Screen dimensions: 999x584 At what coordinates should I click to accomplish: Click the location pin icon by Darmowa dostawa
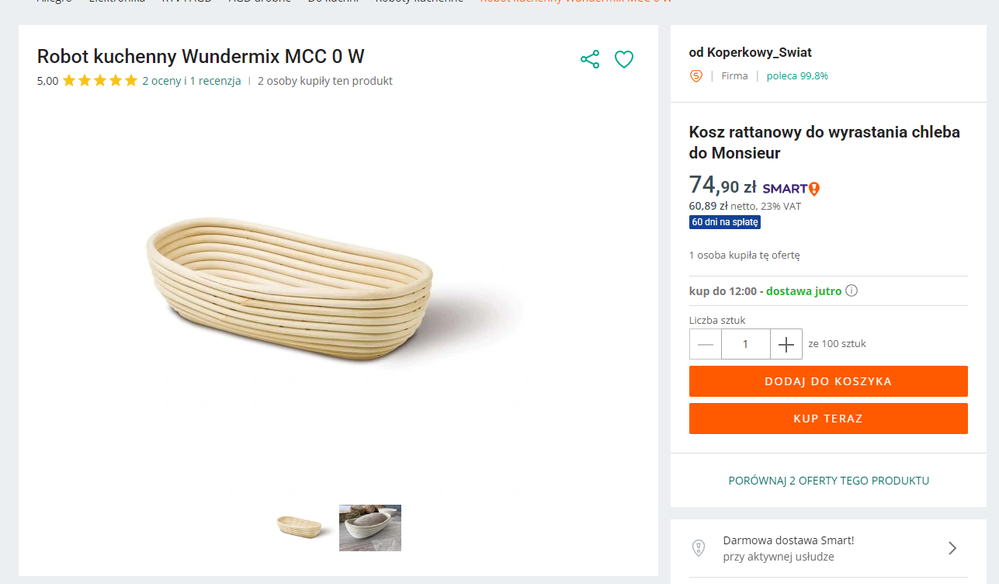(699, 548)
